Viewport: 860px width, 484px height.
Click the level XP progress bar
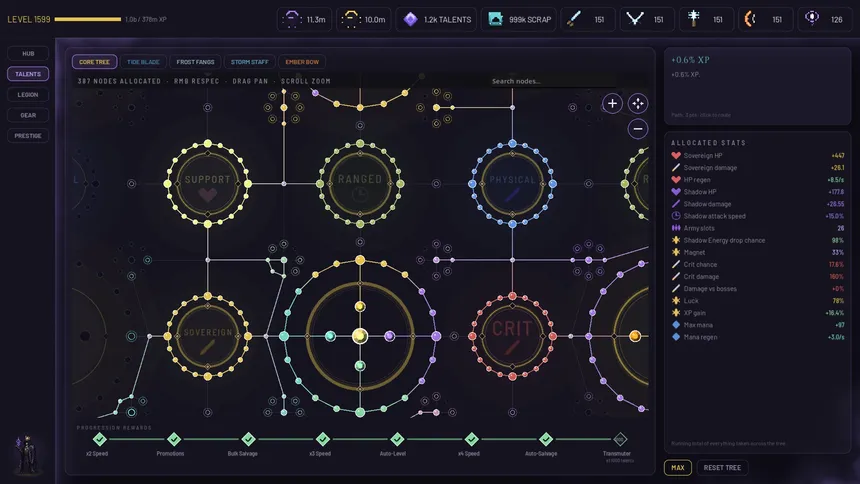point(88,19)
